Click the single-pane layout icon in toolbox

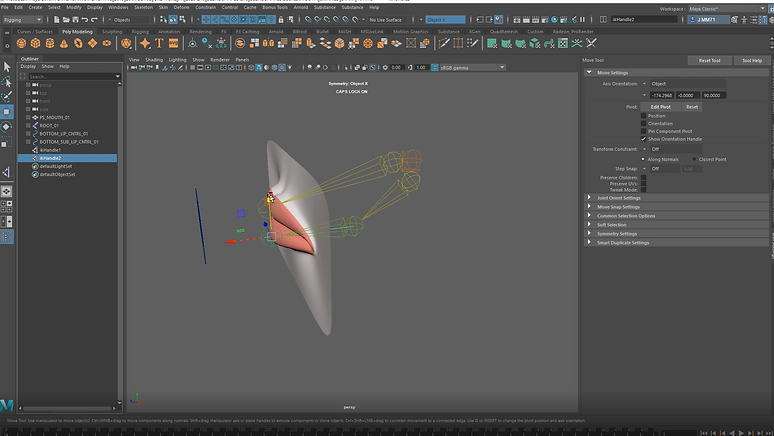pyautogui.click(x=7, y=191)
